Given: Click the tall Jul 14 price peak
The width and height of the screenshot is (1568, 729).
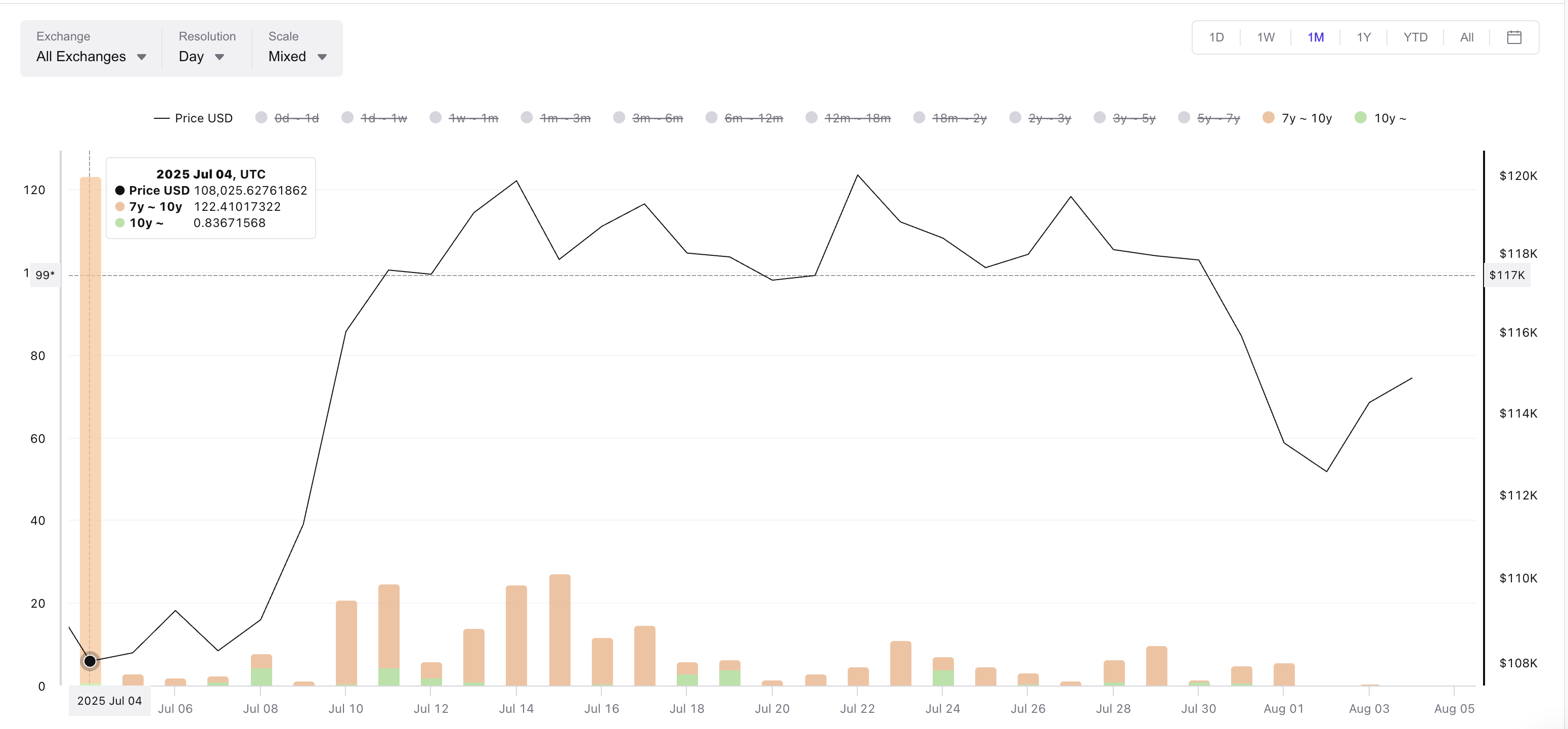Looking at the screenshot, I should (516, 180).
